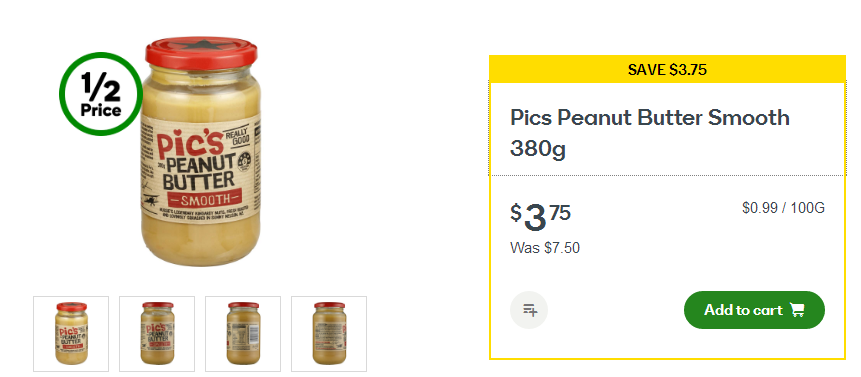This screenshot has width=861, height=377.
Task: Open the Pics Peanut Butter Smooth title link
Action: pyautogui.click(x=650, y=133)
